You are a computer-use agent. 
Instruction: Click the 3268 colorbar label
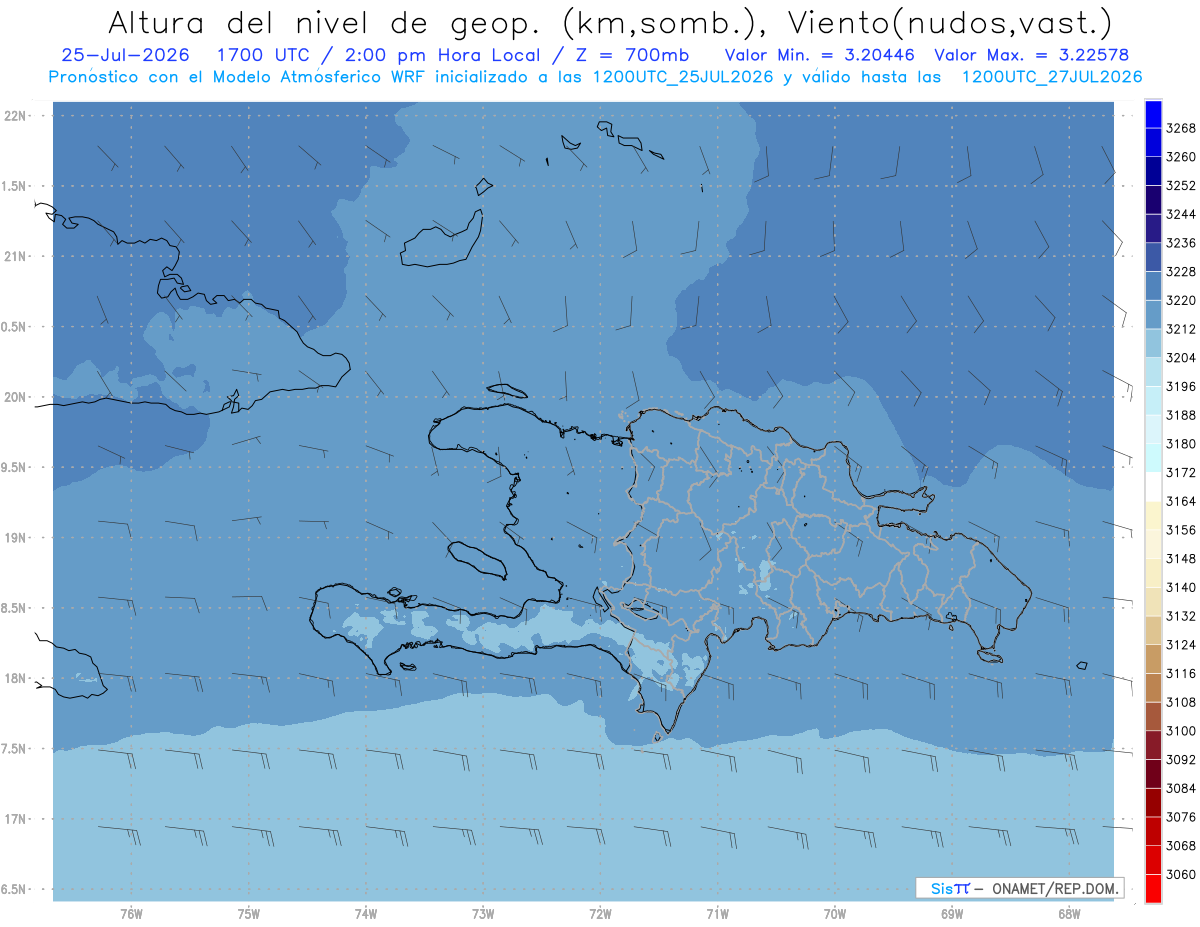click(x=1180, y=128)
